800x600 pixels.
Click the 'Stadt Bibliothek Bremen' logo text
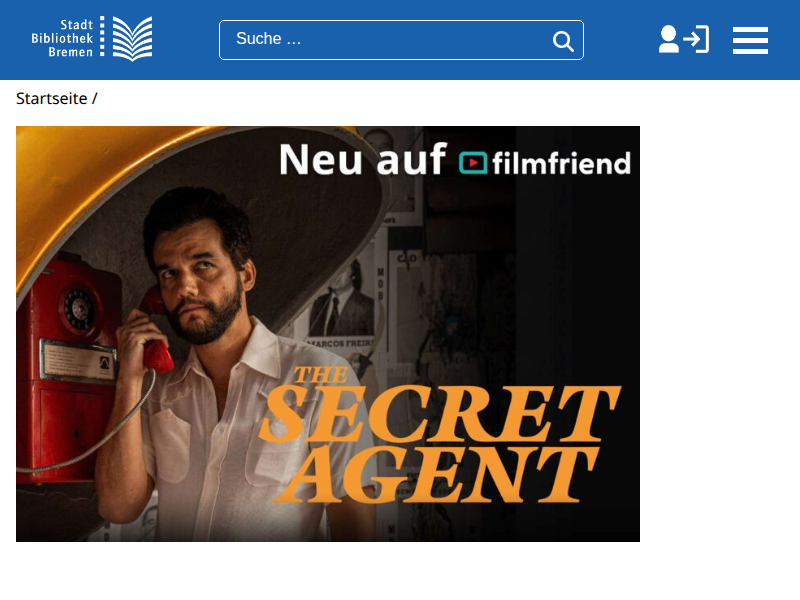click(62, 38)
